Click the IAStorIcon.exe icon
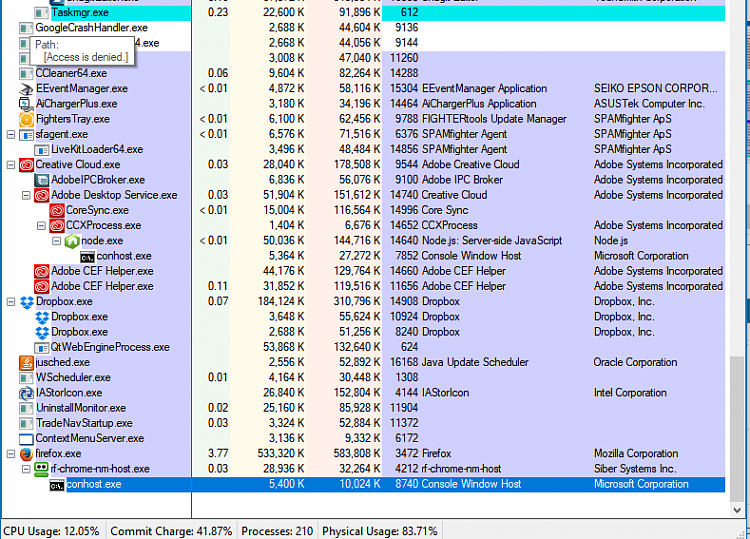This screenshot has width=750, height=539. (x=26, y=393)
